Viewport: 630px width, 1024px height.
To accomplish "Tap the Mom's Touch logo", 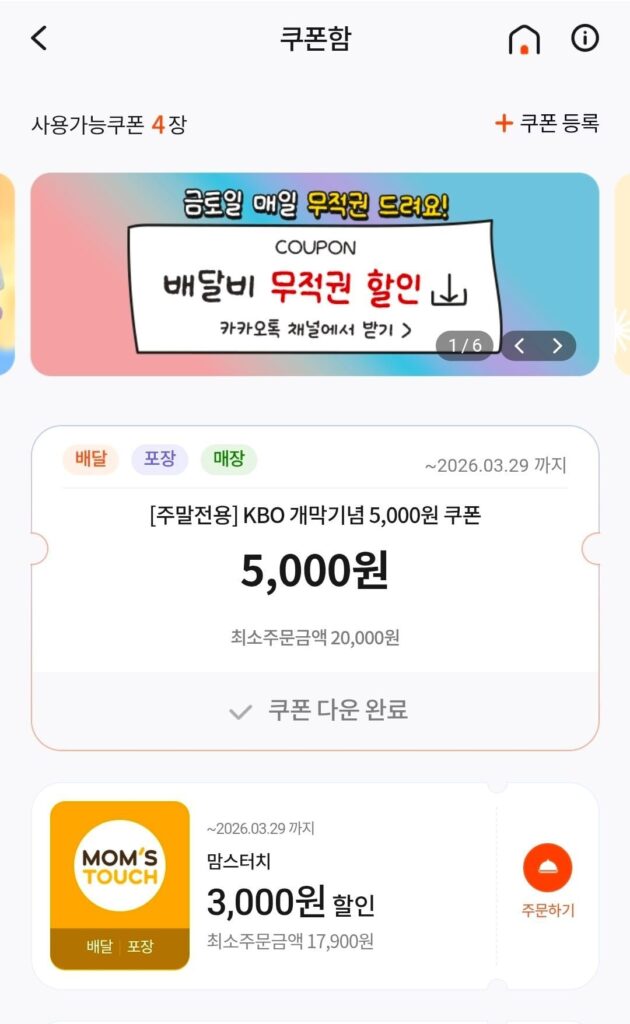I will point(120,865).
